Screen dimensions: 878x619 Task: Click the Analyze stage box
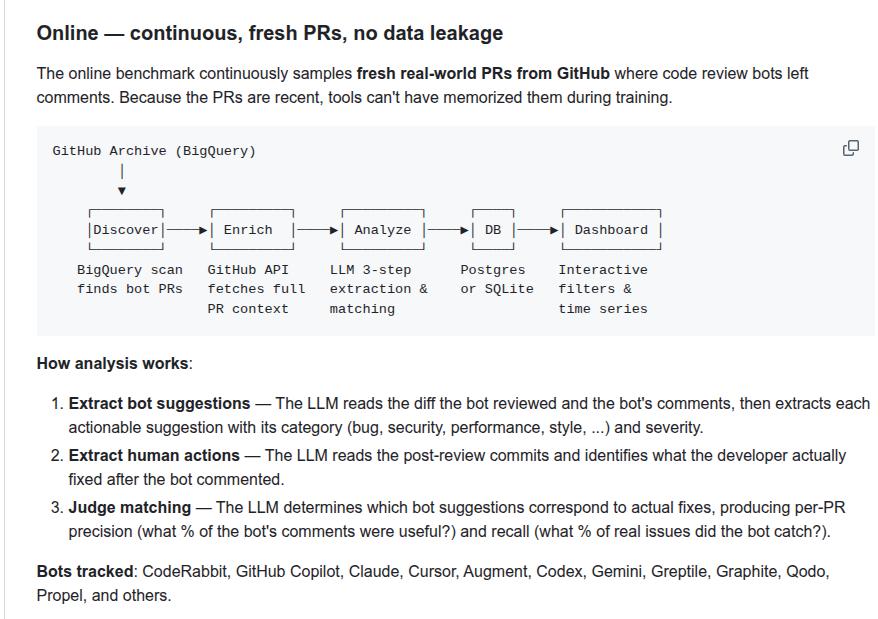[x=383, y=230]
